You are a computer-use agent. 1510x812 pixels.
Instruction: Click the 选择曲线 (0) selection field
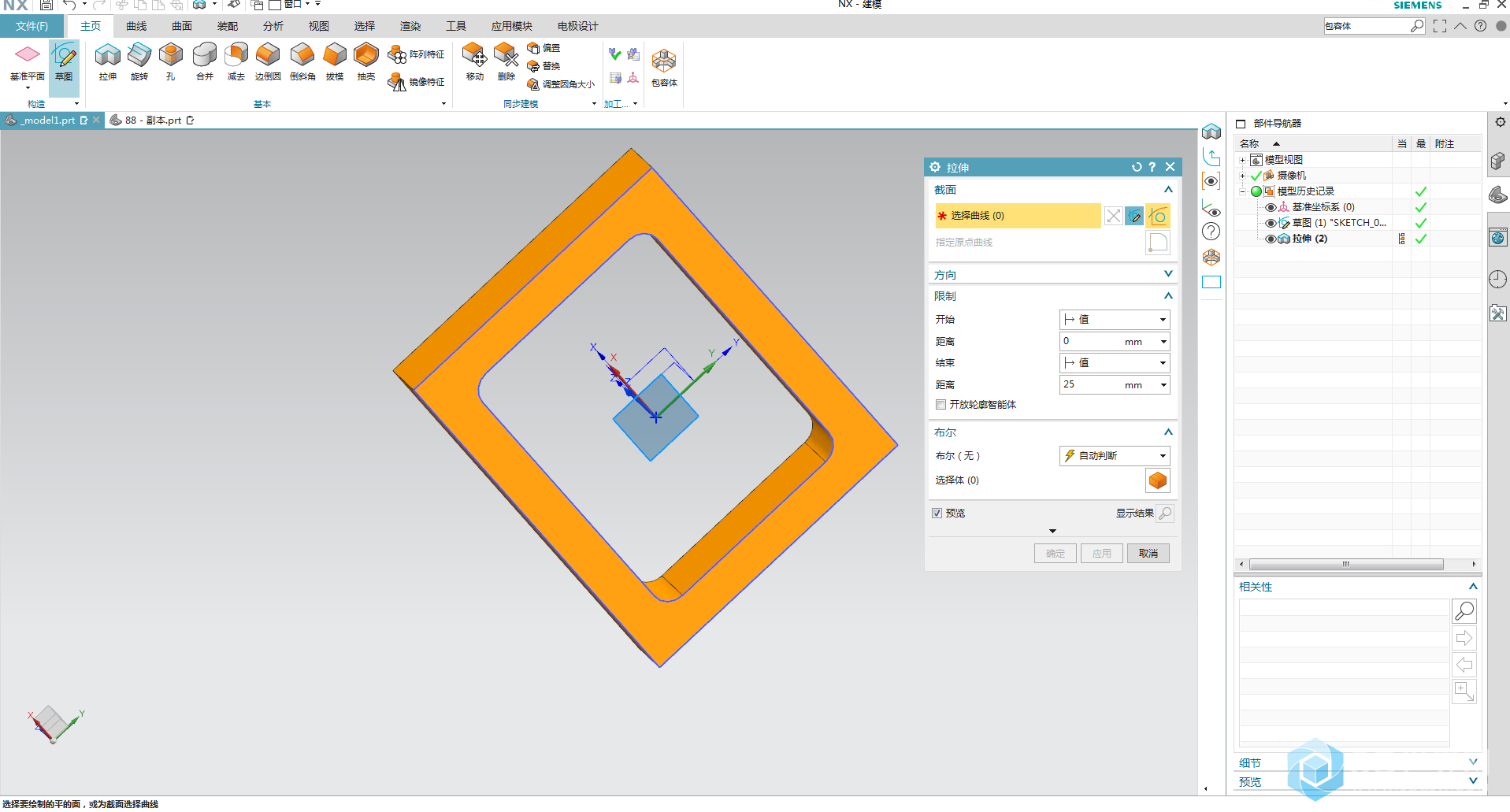[1018, 216]
